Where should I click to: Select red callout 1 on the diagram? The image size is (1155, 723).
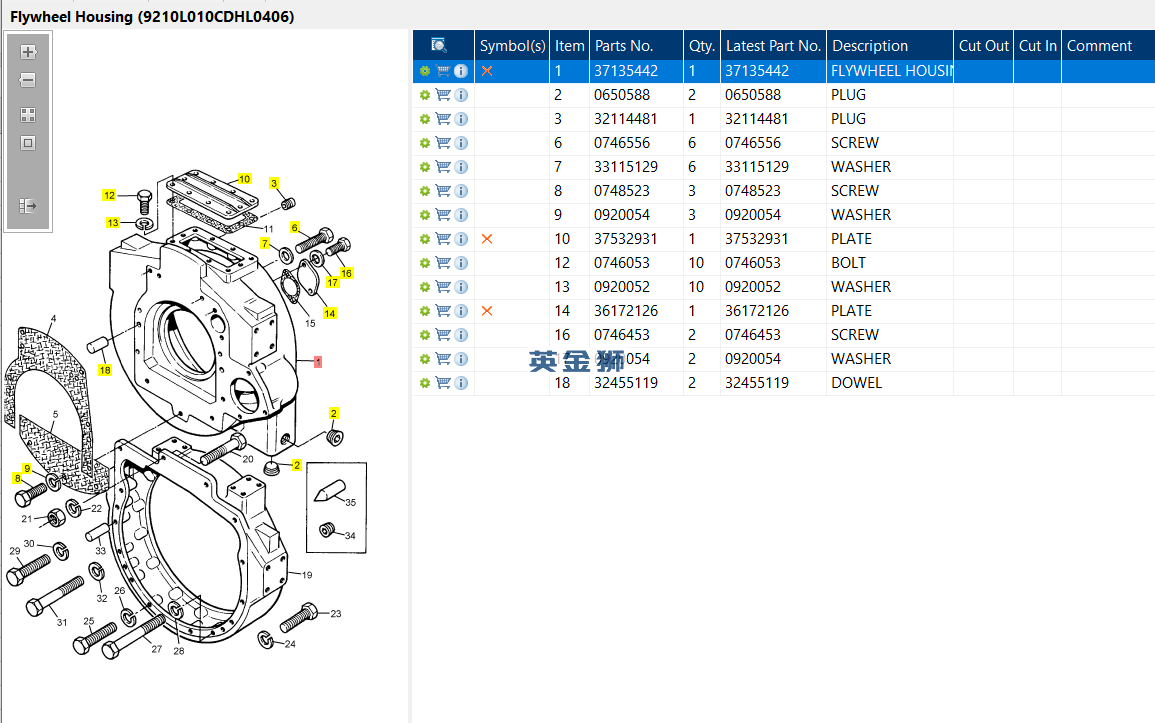click(x=317, y=362)
